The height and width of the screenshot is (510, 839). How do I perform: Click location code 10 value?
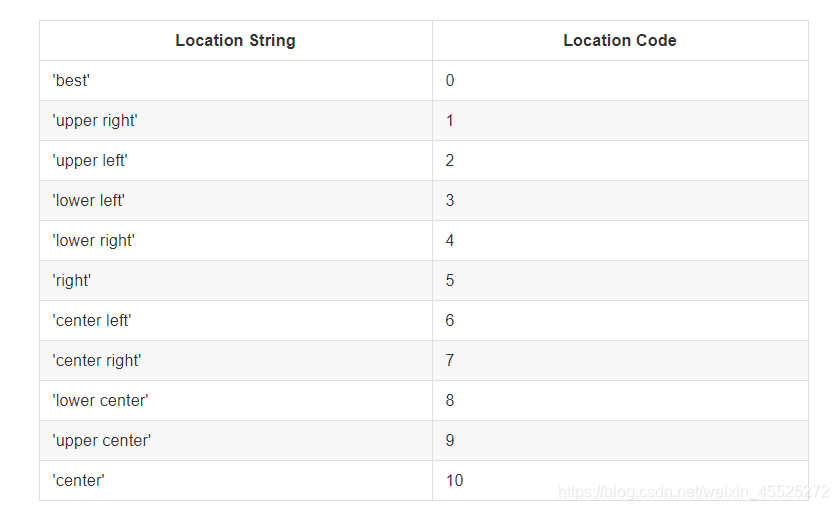(454, 481)
